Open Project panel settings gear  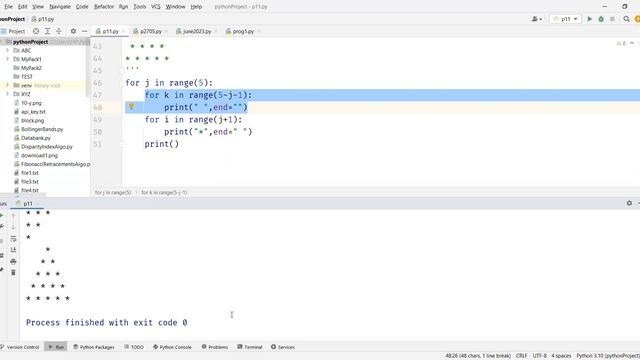point(73,31)
